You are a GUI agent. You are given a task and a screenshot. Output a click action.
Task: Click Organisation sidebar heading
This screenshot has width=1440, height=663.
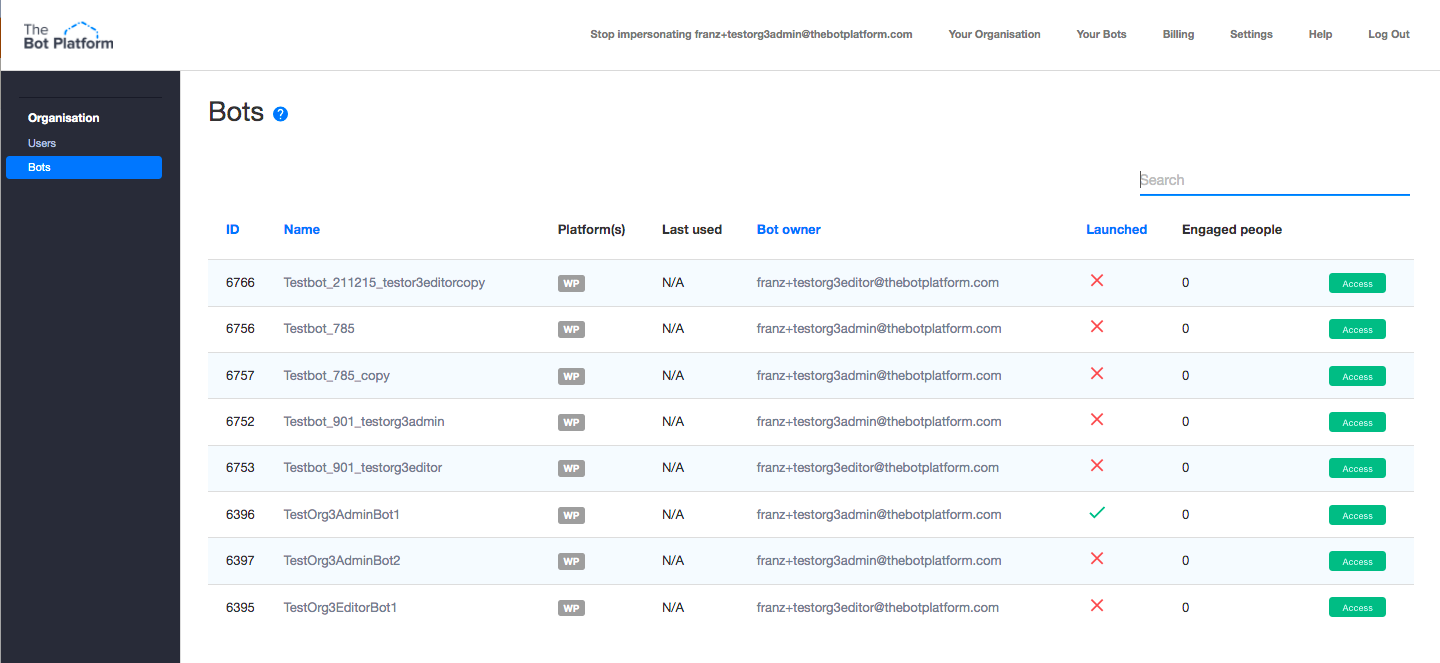64,118
